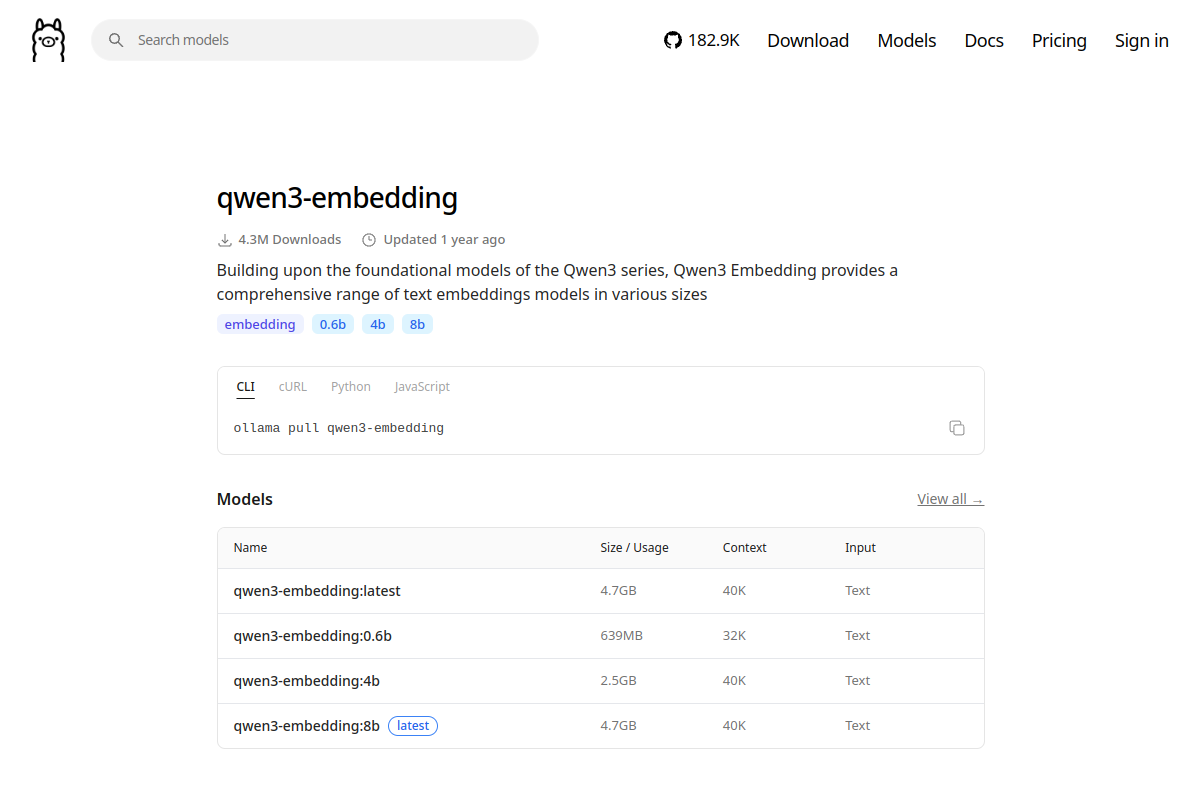
Task: Click the Context column header
Action: pyautogui.click(x=744, y=548)
